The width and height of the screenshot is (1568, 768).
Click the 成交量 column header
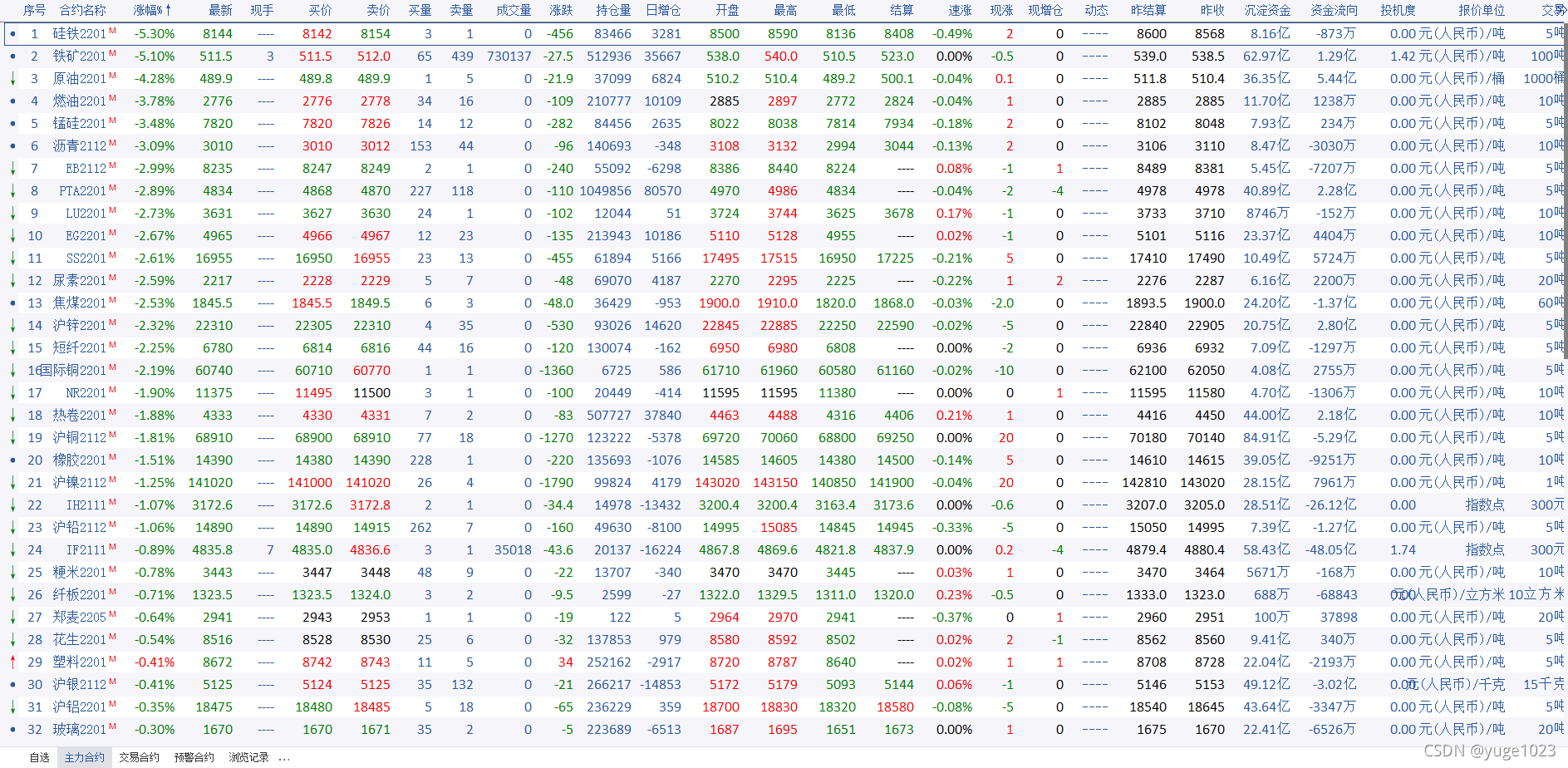(514, 10)
